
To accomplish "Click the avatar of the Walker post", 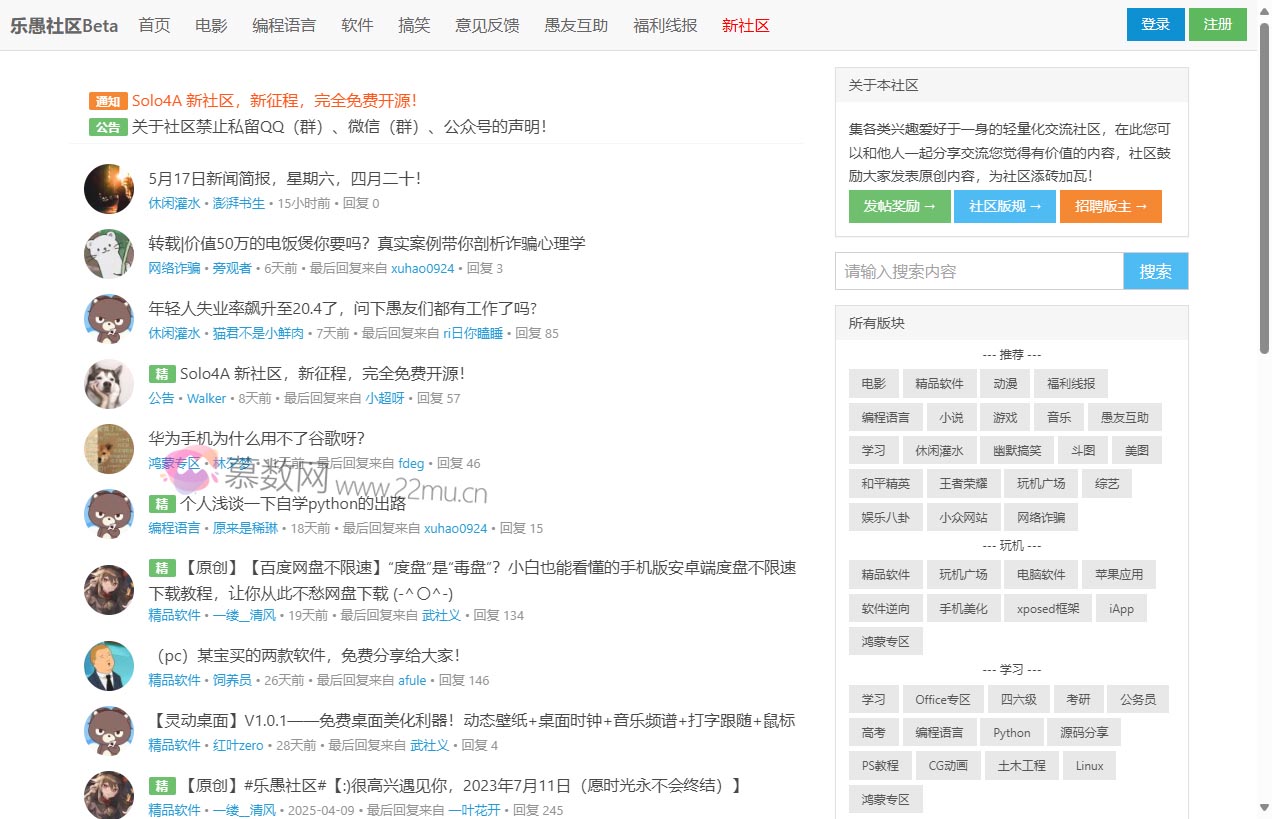I will pyautogui.click(x=108, y=384).
